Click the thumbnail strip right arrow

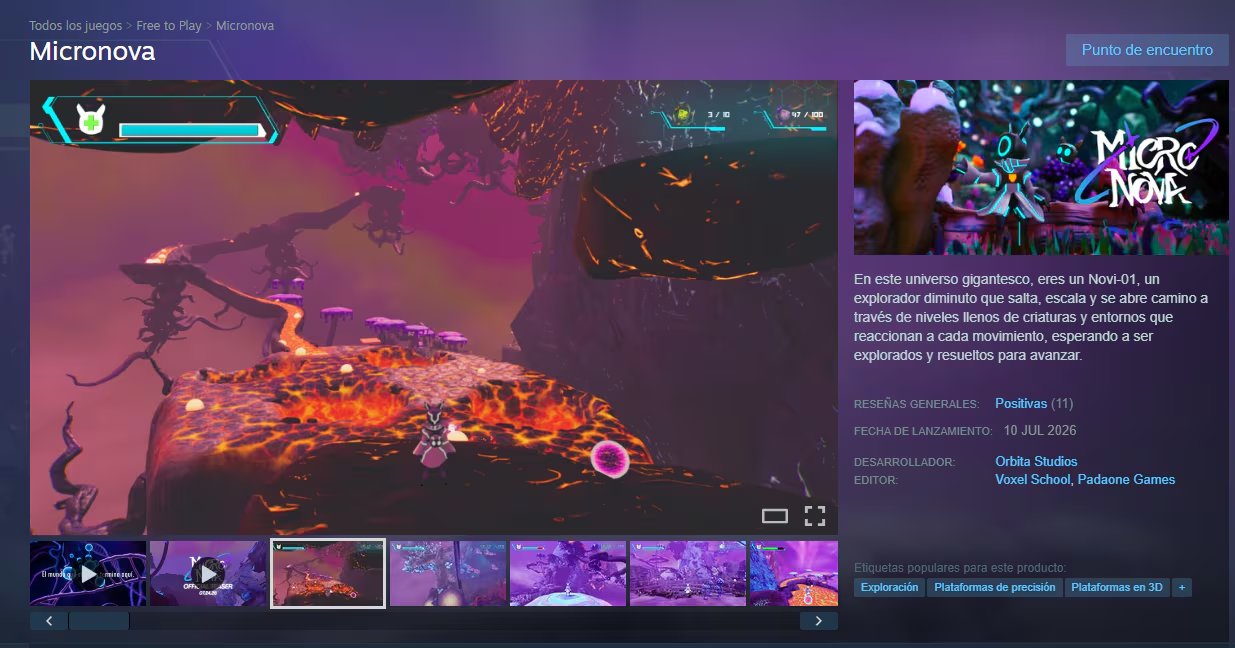pyautogui.click(x=819, y=621)
